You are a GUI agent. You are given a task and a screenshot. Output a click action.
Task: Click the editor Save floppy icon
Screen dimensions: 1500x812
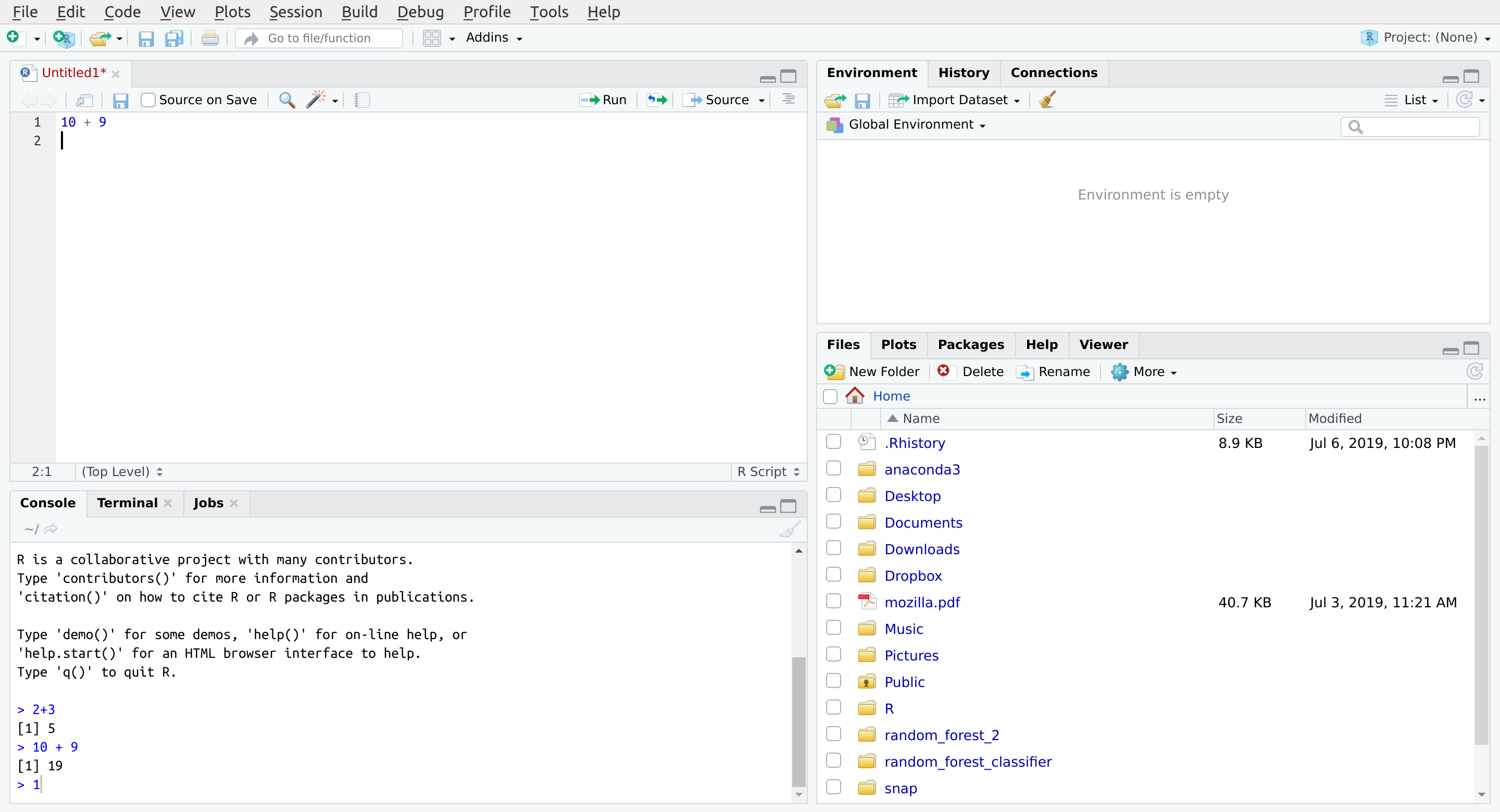(120, 100)
